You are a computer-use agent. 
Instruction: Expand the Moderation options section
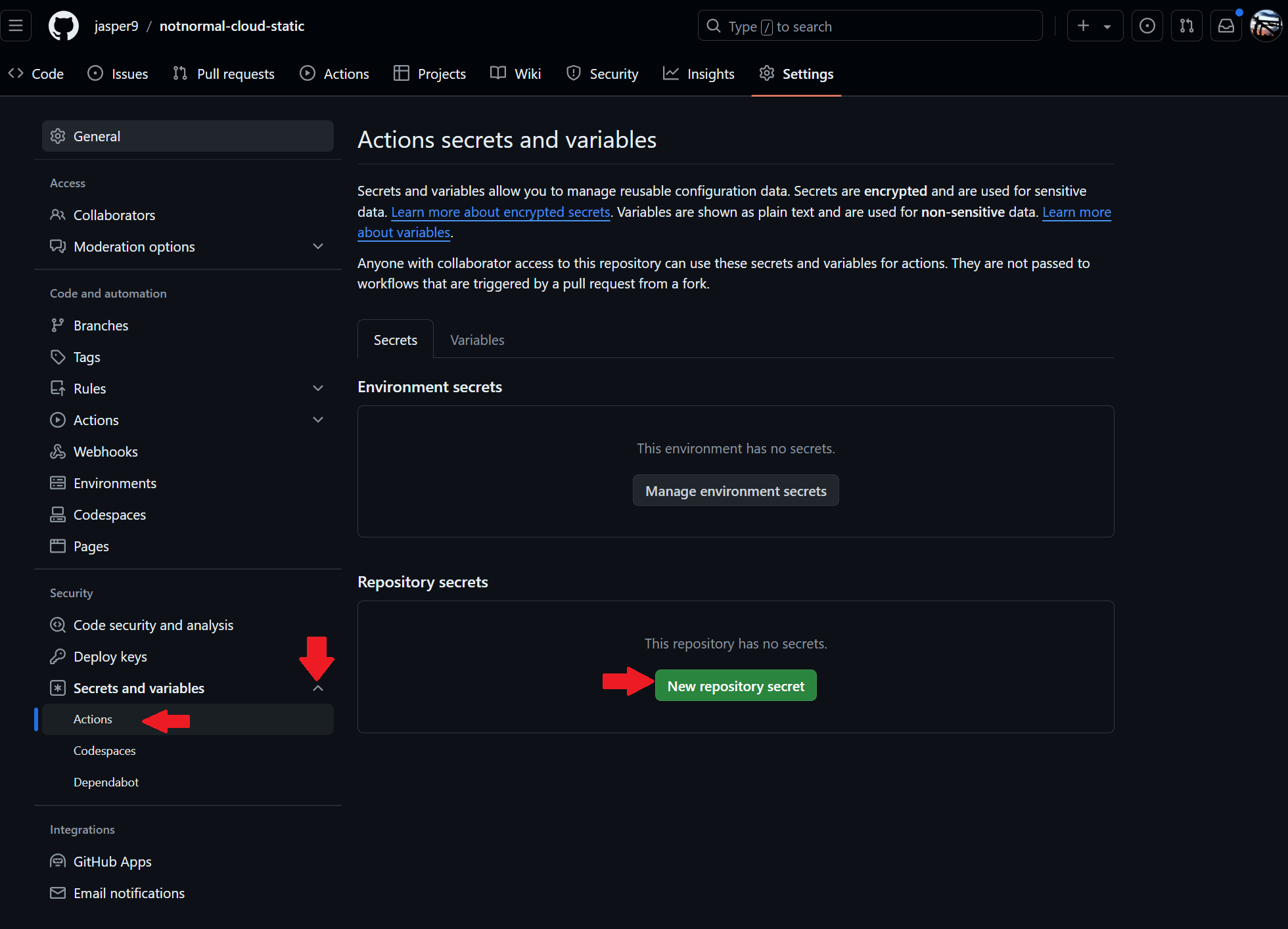tap(318, 246)
